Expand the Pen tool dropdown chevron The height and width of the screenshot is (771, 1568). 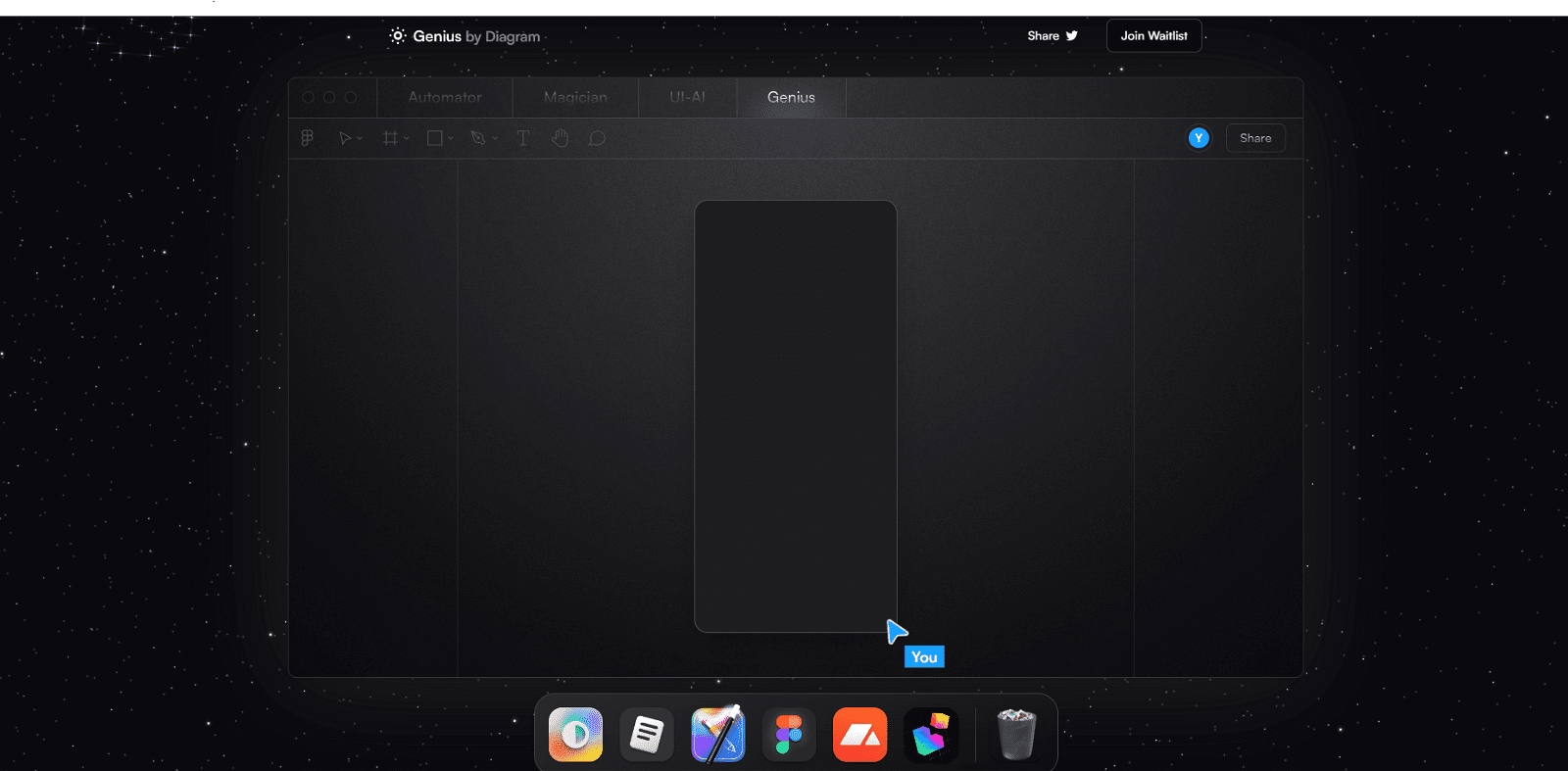coord(495,138)
